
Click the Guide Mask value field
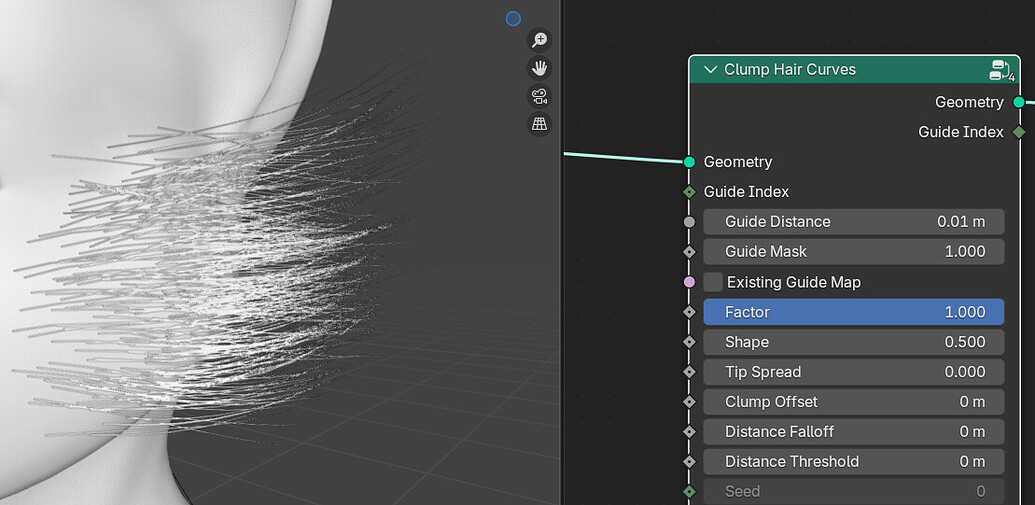tap(853, 252)
